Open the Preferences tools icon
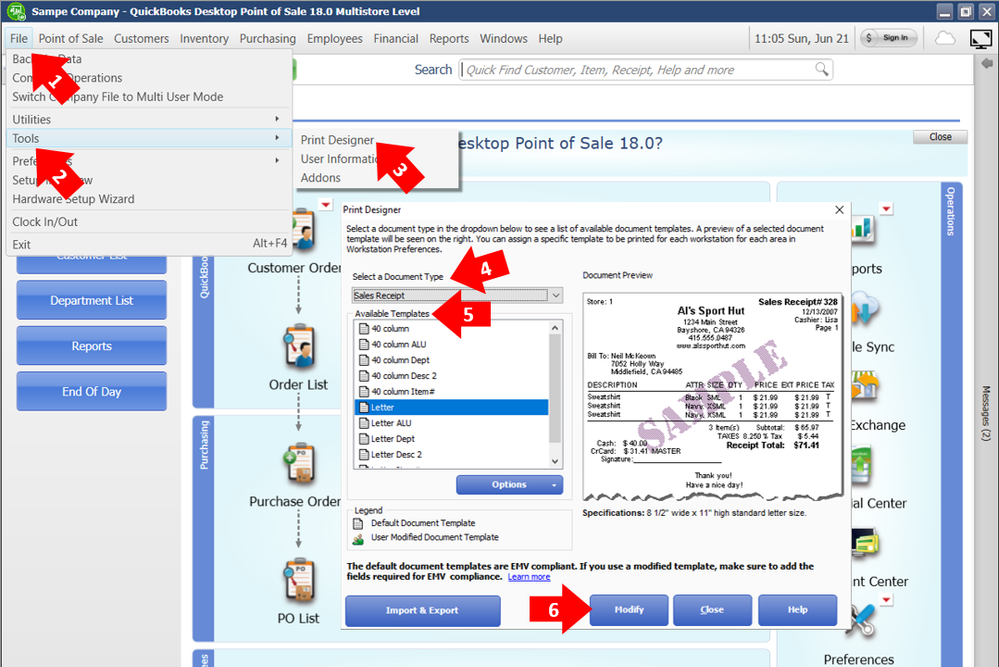The height and width of the screenshot is (667, 999). 862,620
